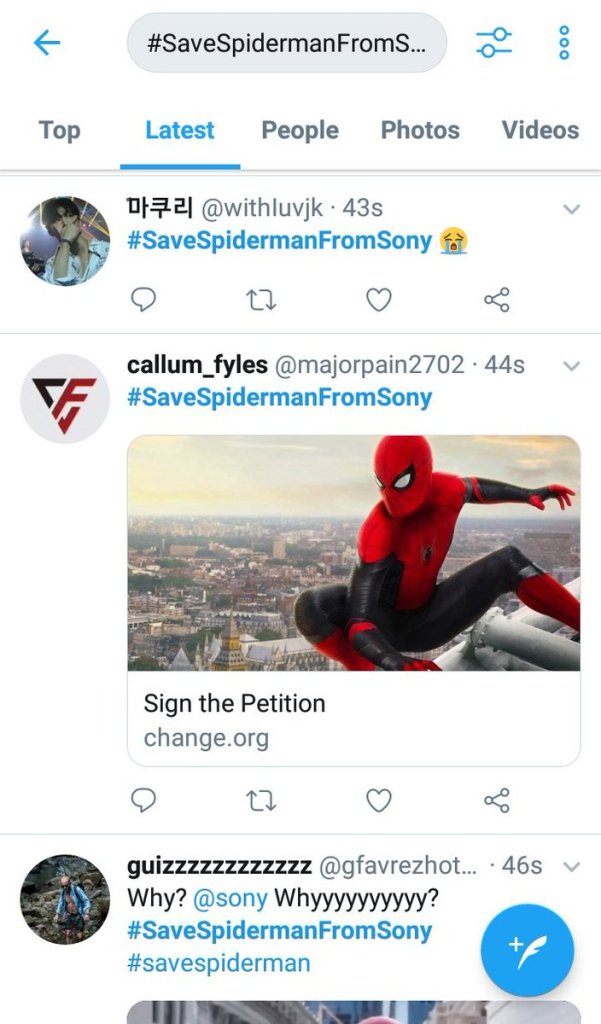
Task: Expand options chevron on withluvjk tweet
Action: [x=572, y=209]
